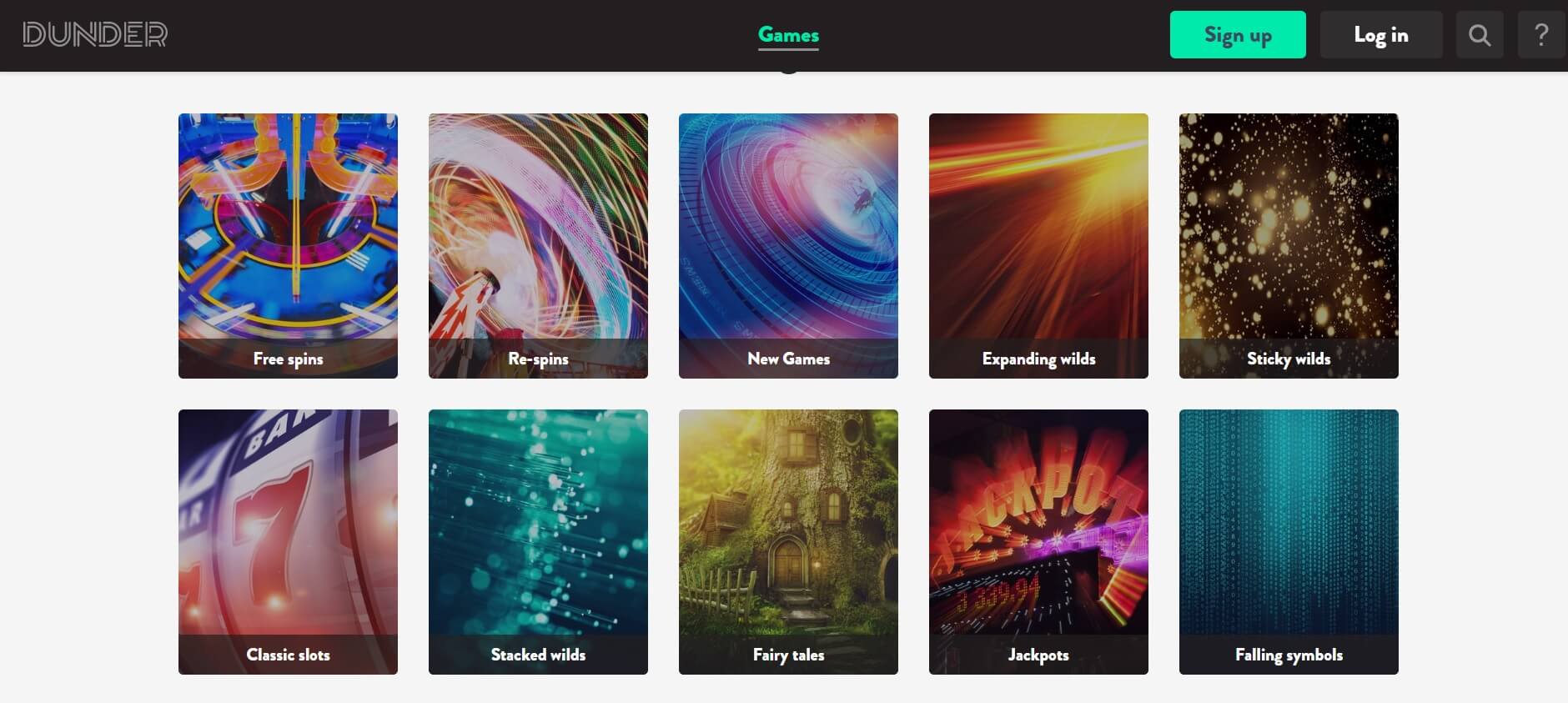The width and height of the screenshot is (1568, 703).
Task: Open the Falling symbols category tile
Action: click(x=1289, y=542)
